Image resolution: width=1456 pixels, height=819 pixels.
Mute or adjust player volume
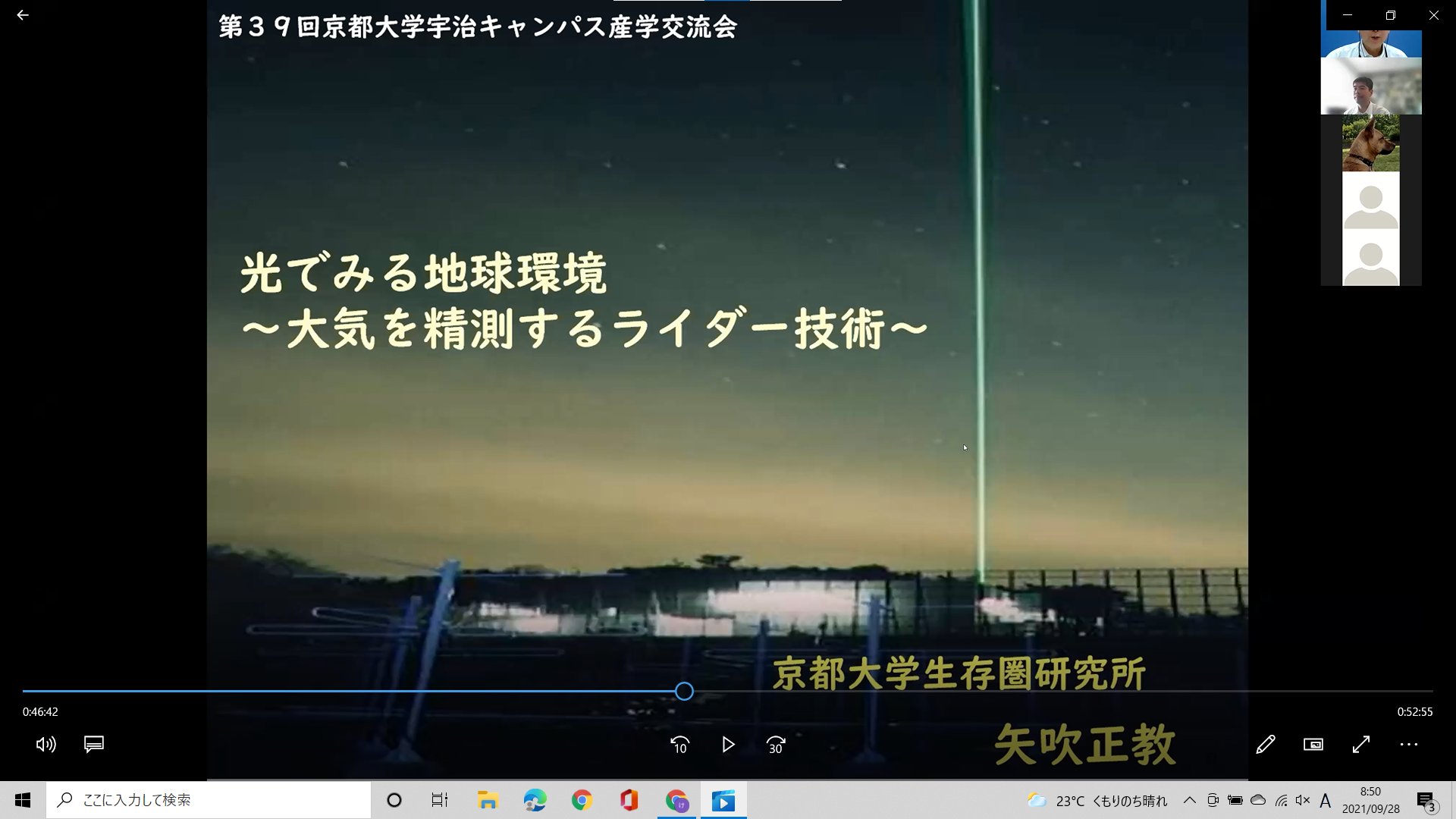tap(46, 745)
